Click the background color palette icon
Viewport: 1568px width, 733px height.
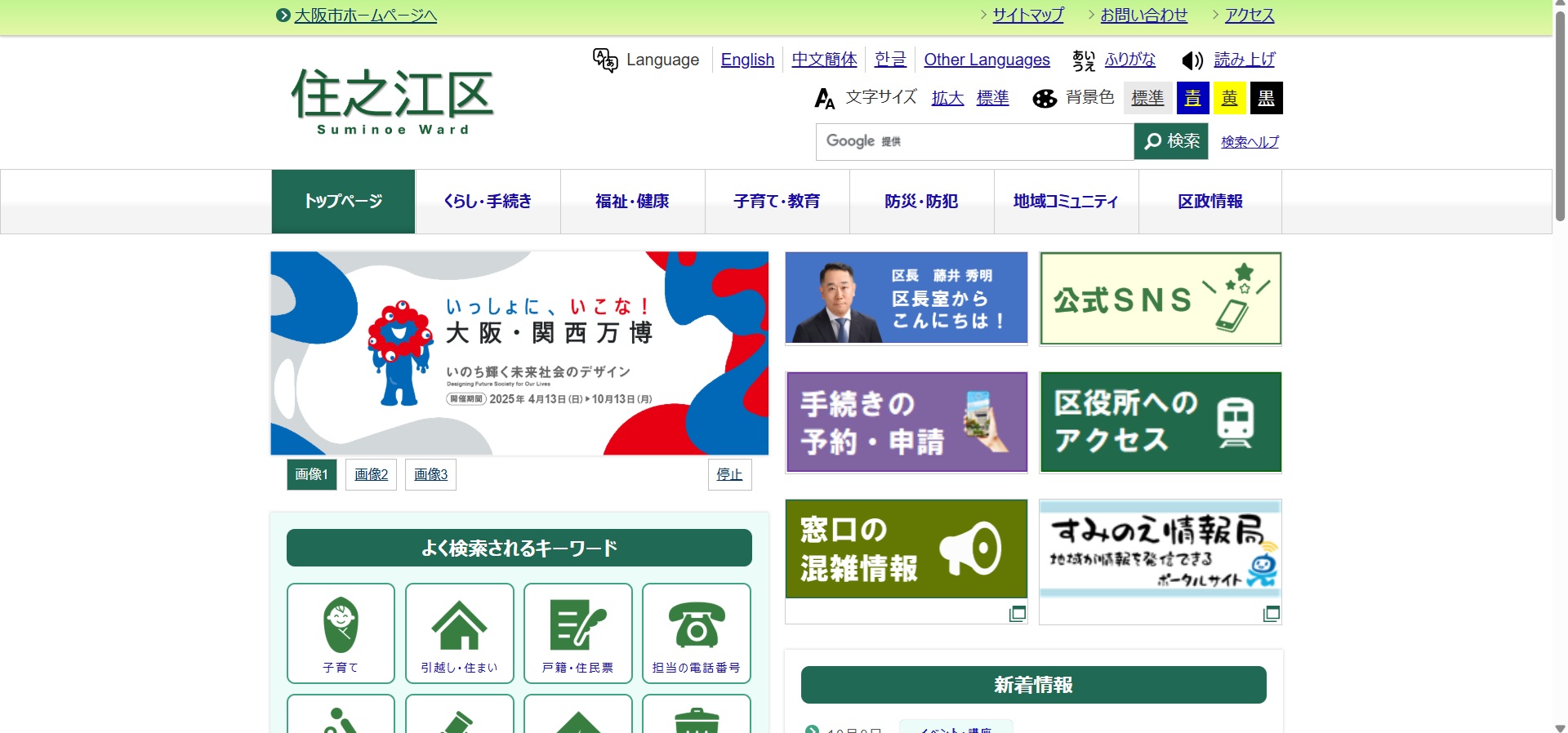[x=1045, y=99]
